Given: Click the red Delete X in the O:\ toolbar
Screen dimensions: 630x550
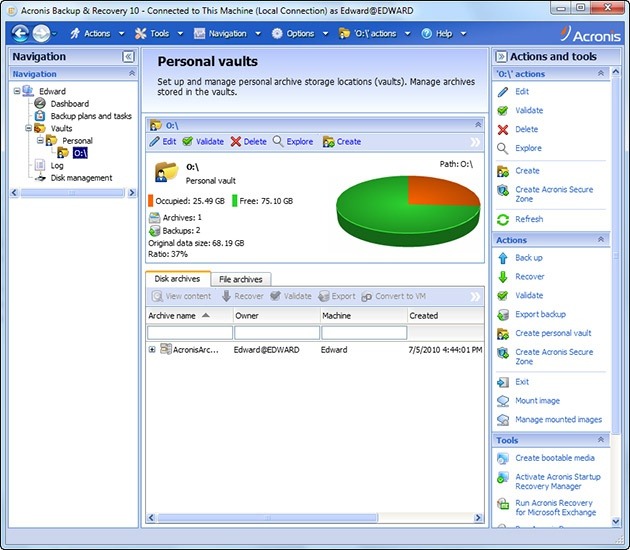Looking at the screenshot, I should click(236, 141).
